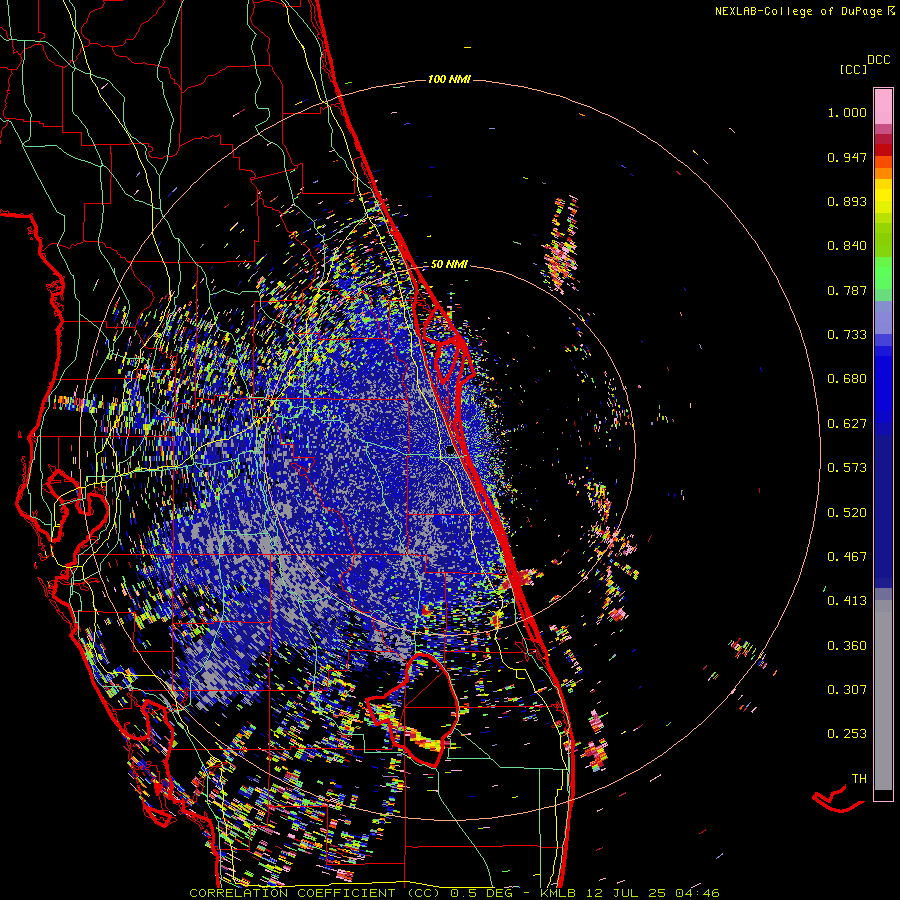900x900 pixels.
Task: Click the 0.787 scale value
Action: [x=847, y=290]
